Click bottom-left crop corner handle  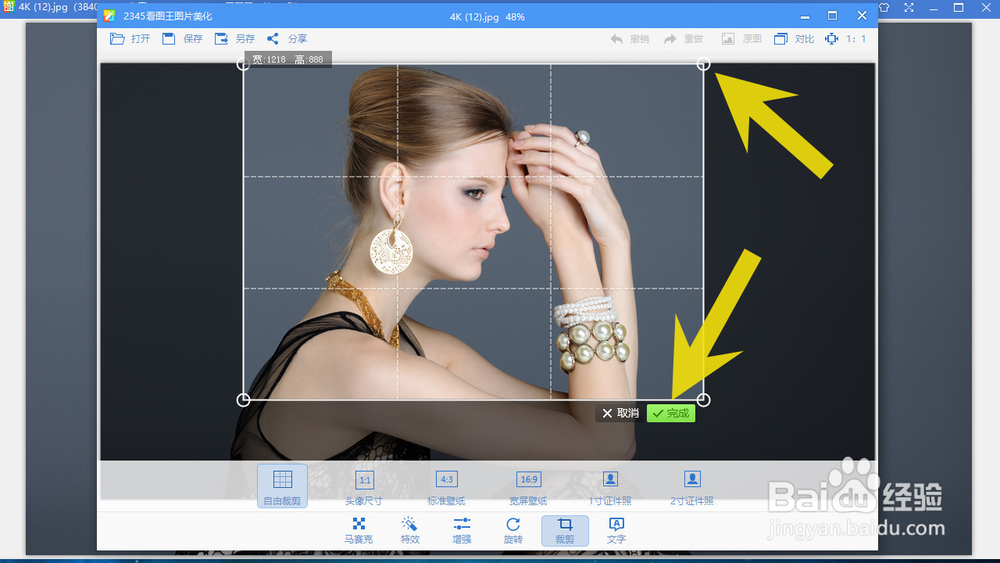243,400
